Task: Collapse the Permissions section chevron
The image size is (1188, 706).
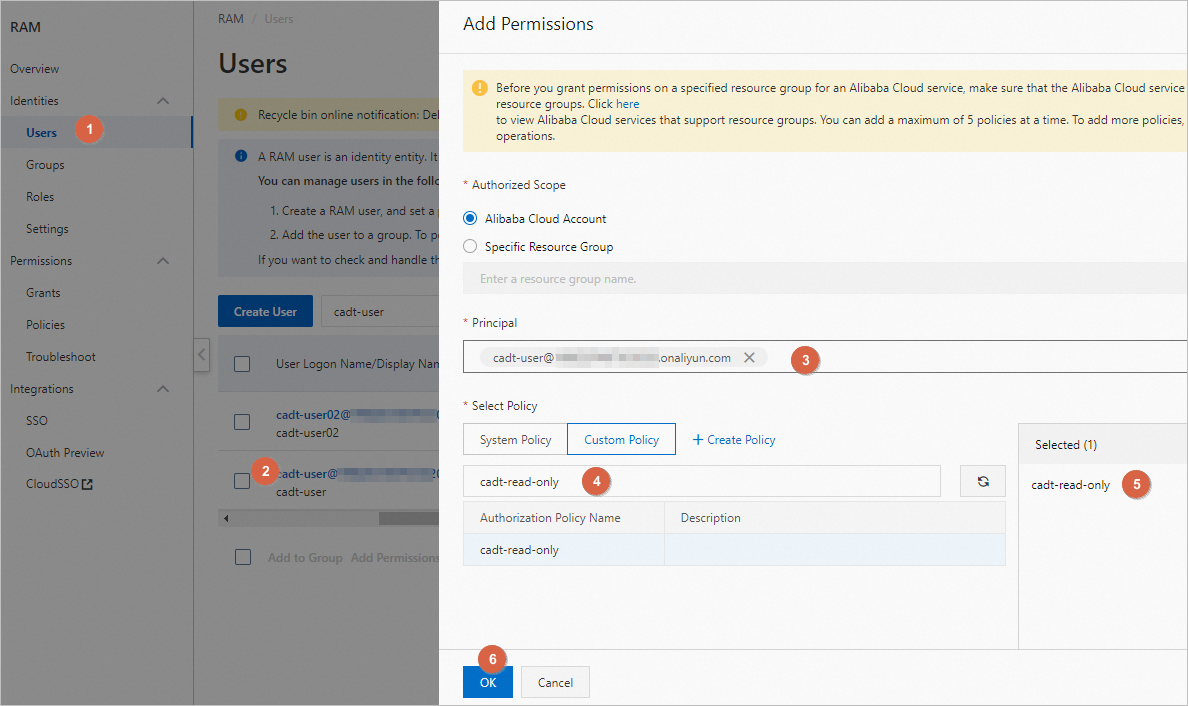Action: 164,261
